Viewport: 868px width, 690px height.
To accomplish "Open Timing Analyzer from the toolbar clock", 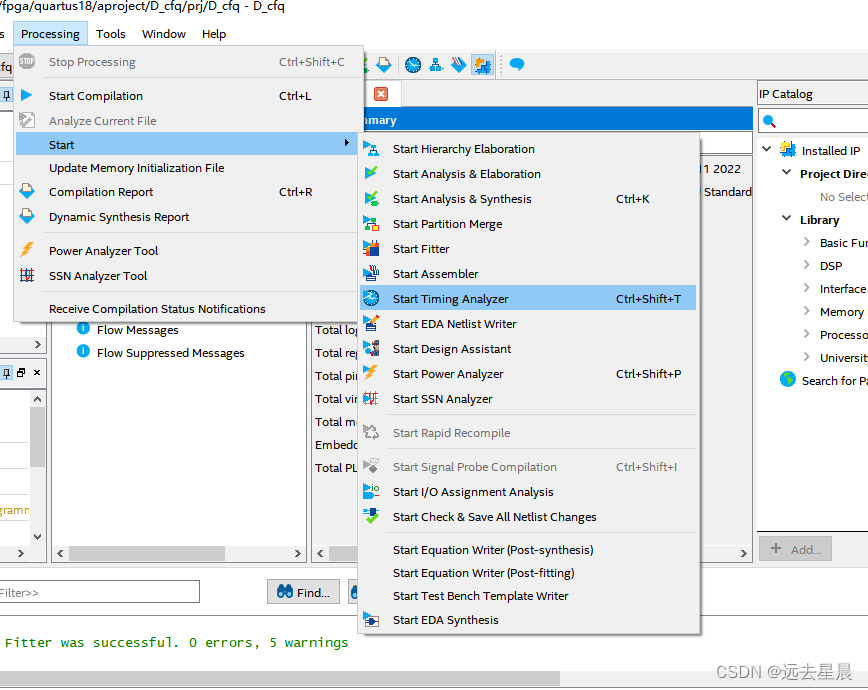I will click(x=412, y=65).
